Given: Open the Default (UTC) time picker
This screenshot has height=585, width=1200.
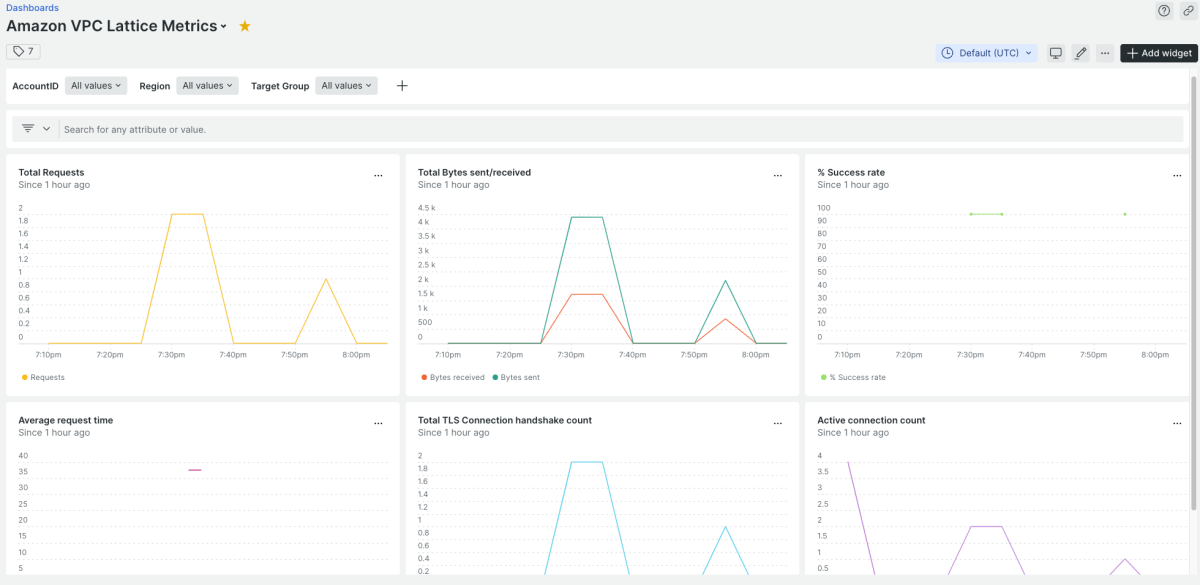Looking at the screenshot, I should (987, 53).
